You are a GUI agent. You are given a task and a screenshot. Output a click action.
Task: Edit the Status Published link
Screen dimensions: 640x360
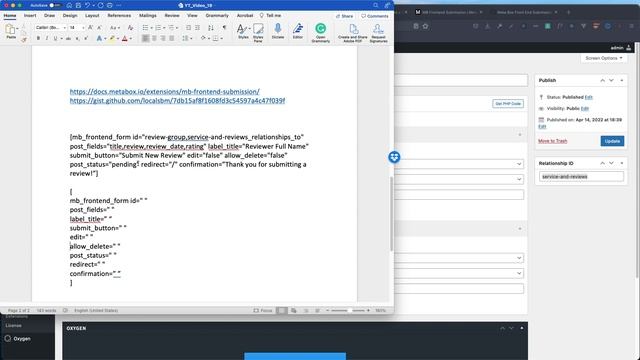point(589,97)
